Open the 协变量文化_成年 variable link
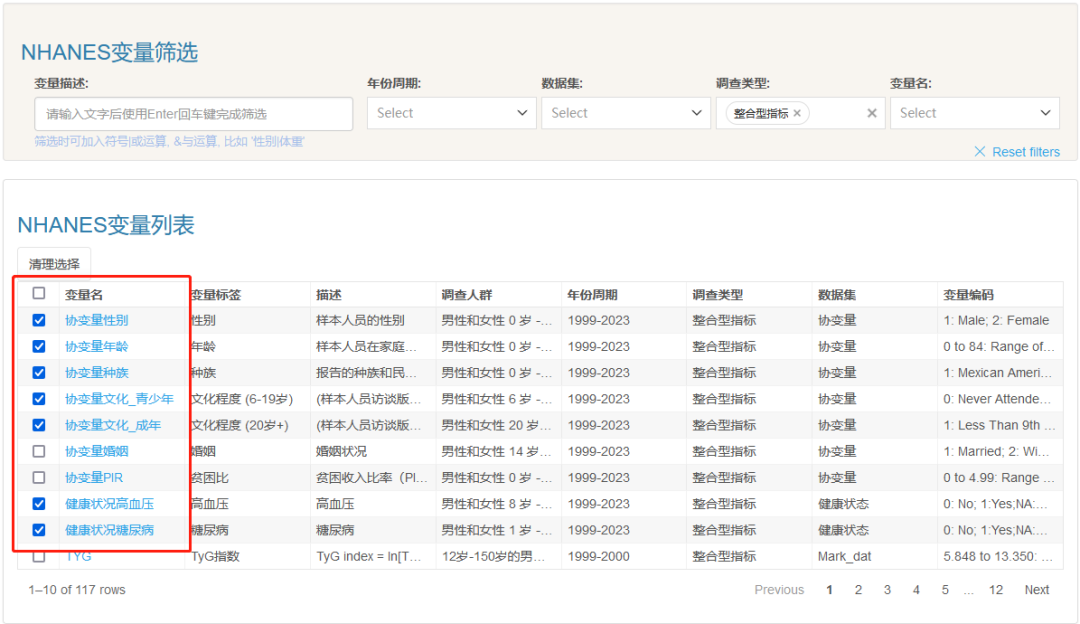Viewport: 1080px width, 624px height. click(113, 425)
